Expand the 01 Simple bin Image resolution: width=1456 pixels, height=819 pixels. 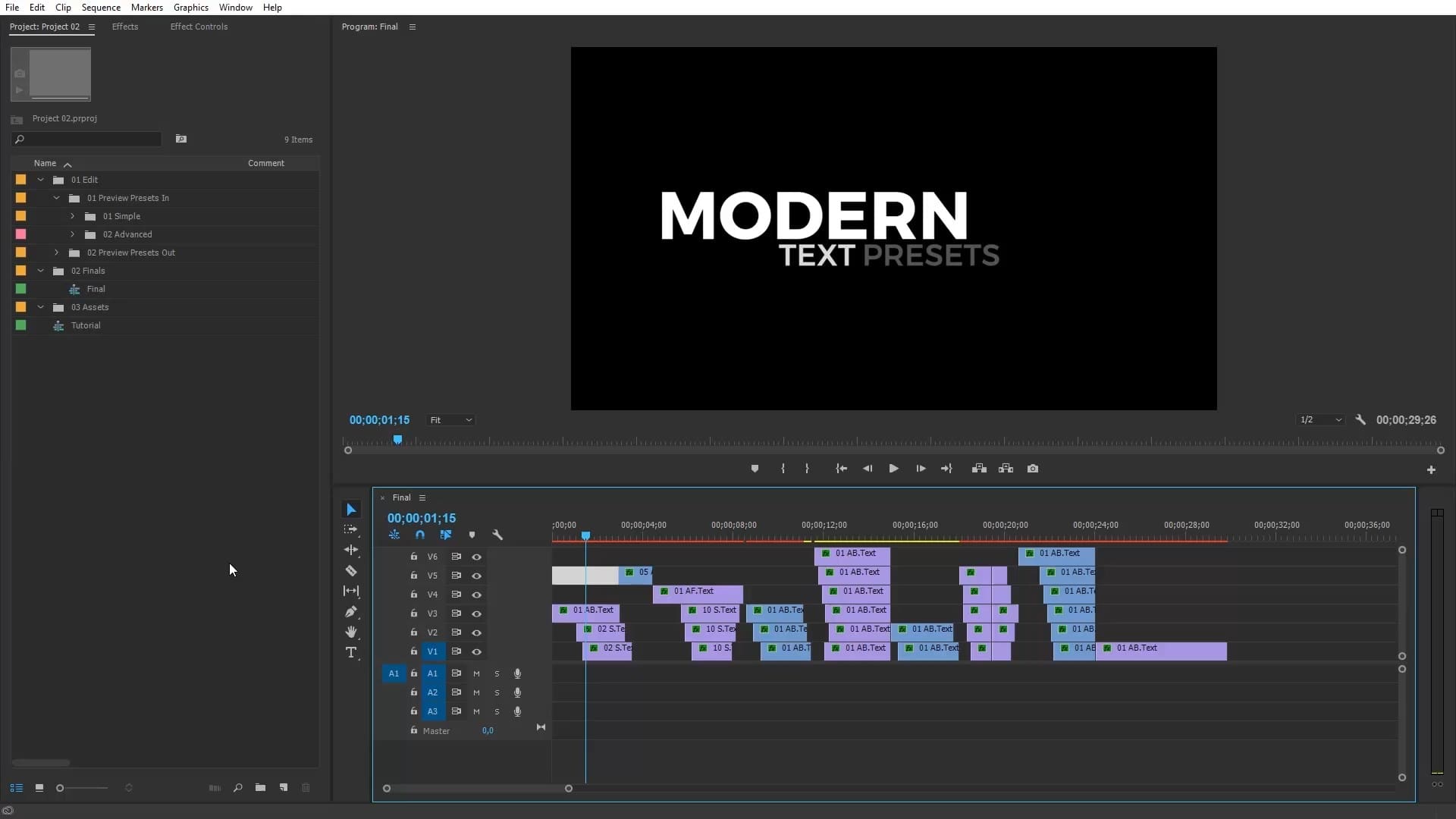click(x=73, y=216)
